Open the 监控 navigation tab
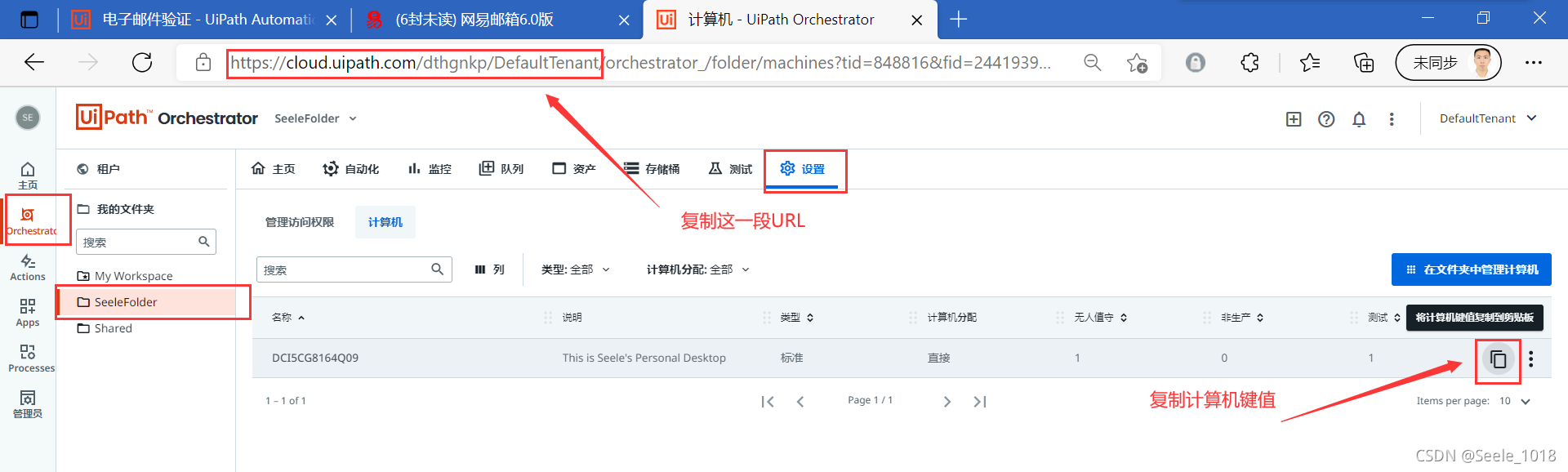 [430, 169]
